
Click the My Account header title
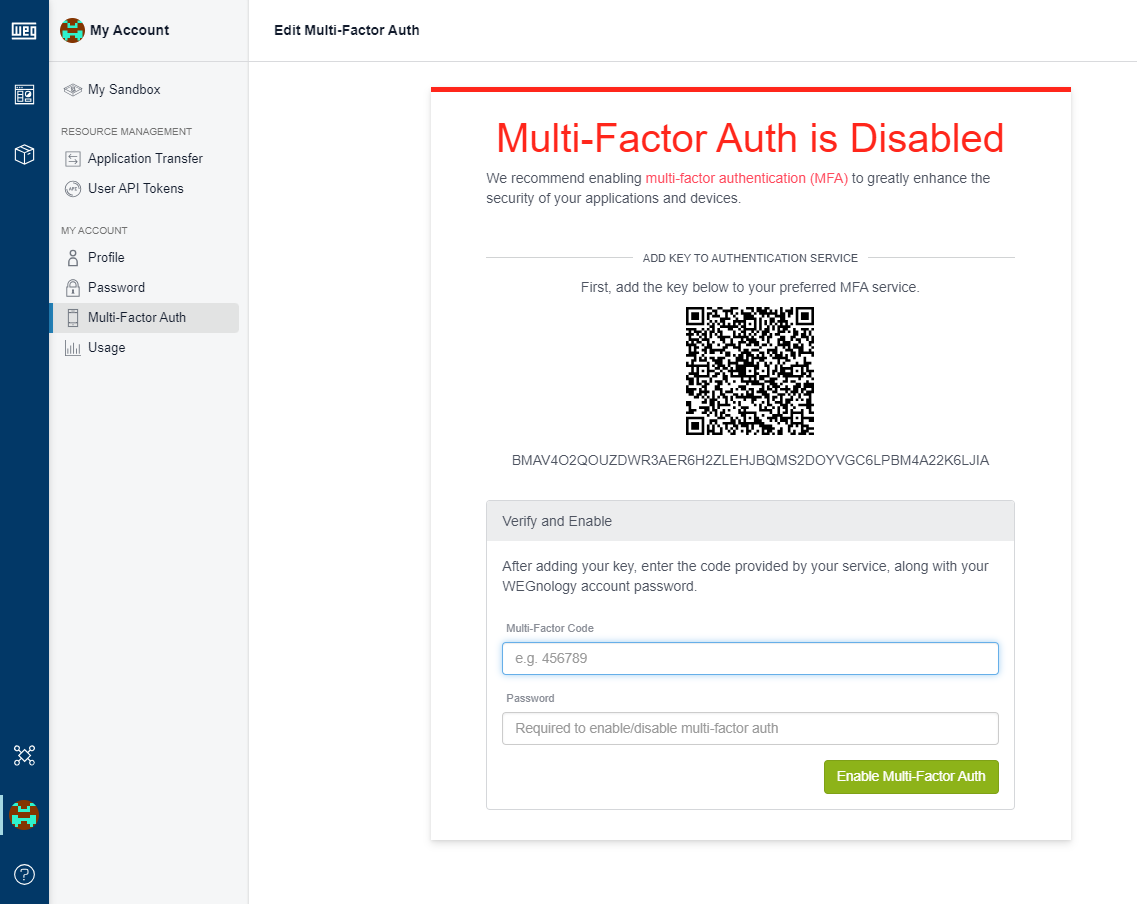click(129, 30)
